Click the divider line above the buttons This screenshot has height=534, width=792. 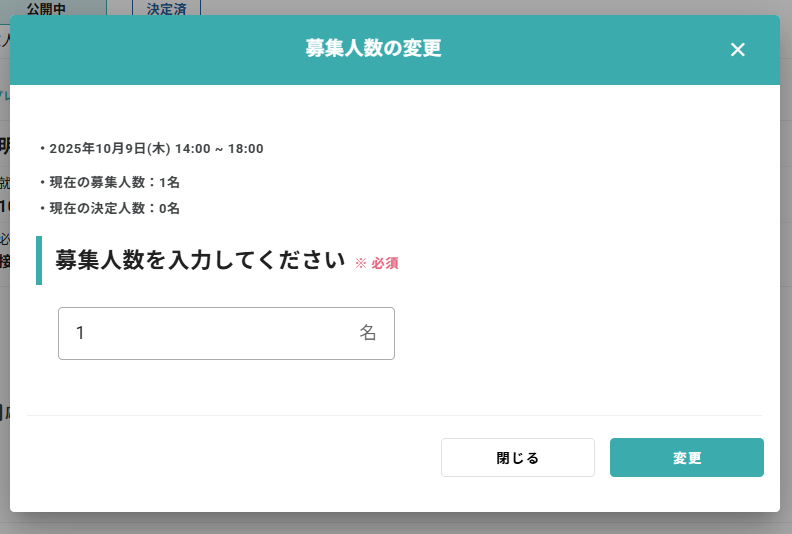click(x=394, y=415)
